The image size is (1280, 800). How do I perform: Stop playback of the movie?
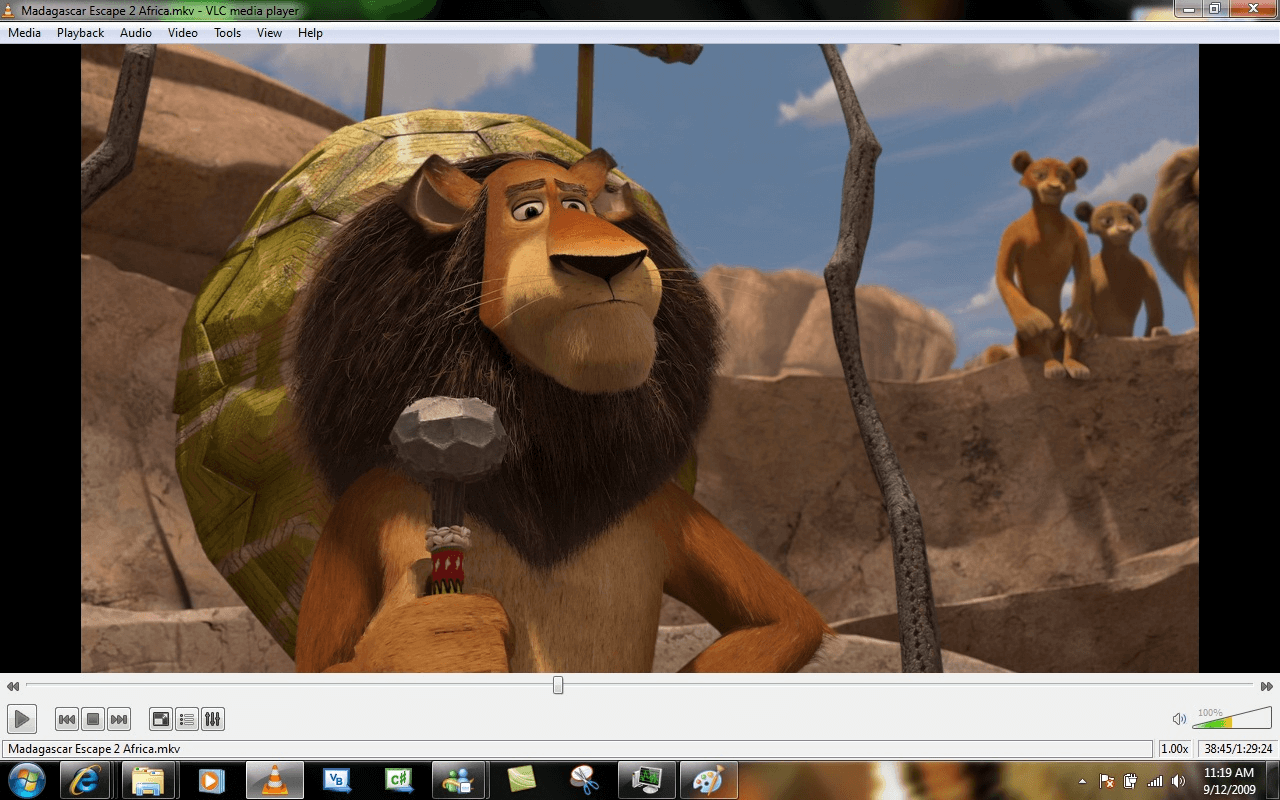pos(92,718)
